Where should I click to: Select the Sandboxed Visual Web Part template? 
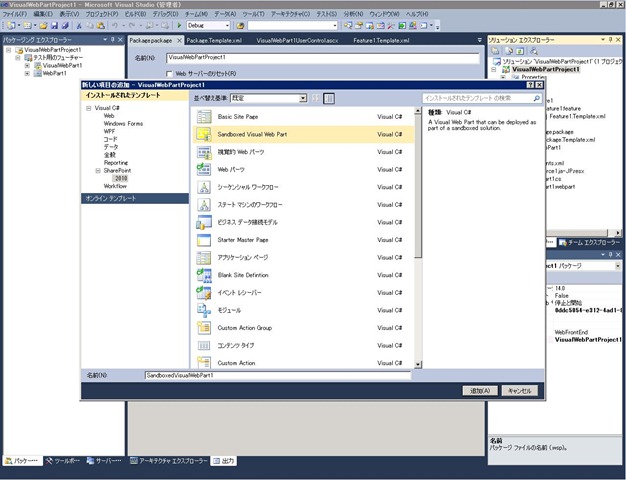pyautogui.click(x=303, y=134)
